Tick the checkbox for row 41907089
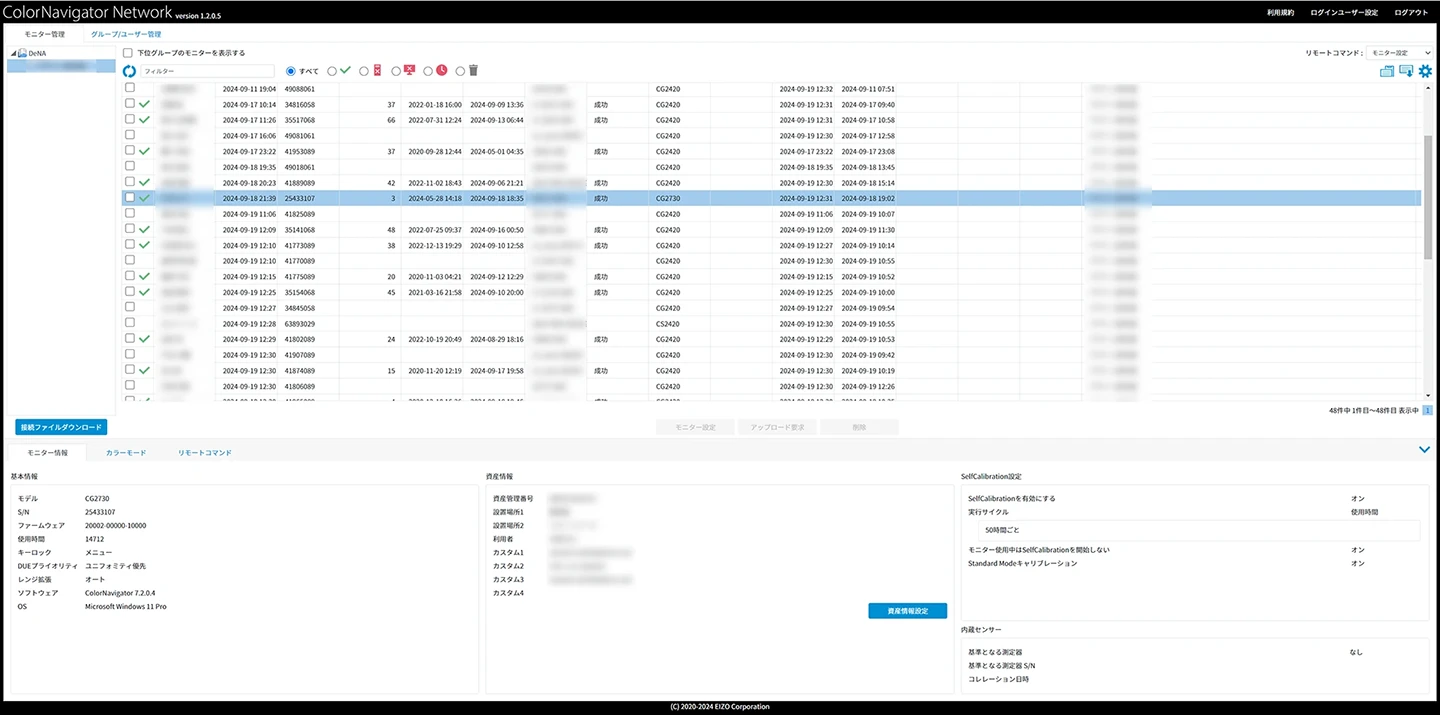This screenshot has width=1440, height=715. click(129, 354)
